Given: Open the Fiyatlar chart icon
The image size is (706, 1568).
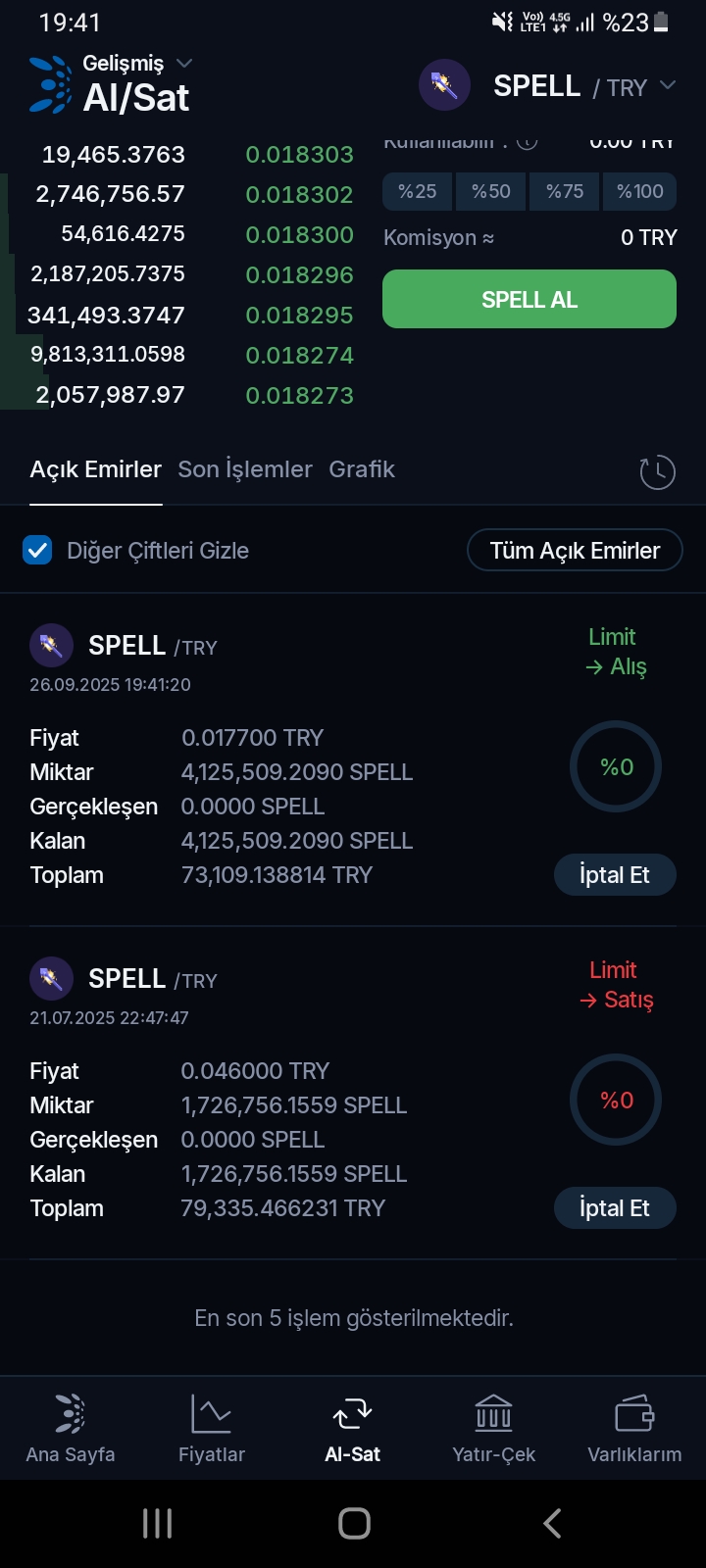Looking at the screenshot, I should [x=211, y=1414].
